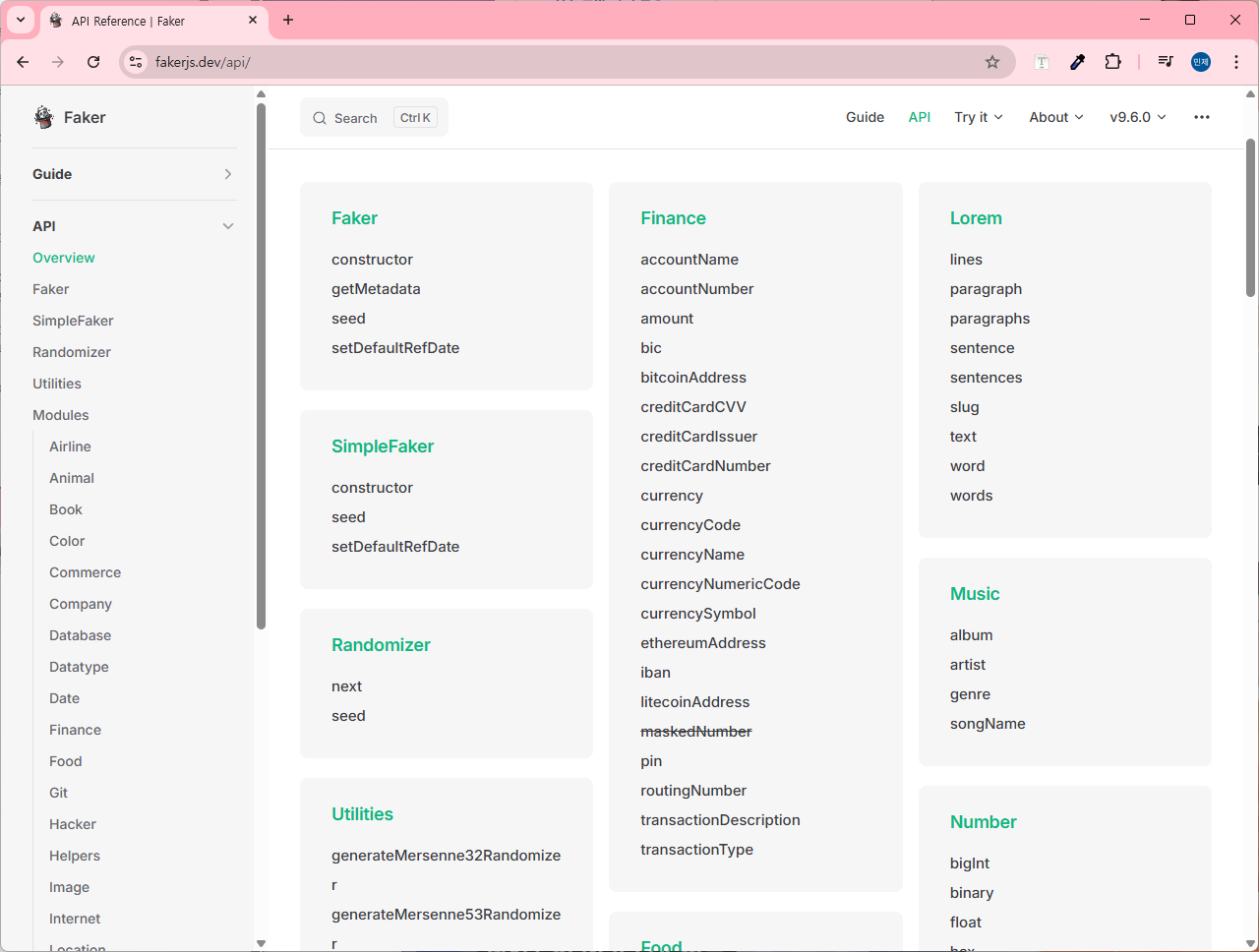Click slug link in Lorem

(964, 407)
